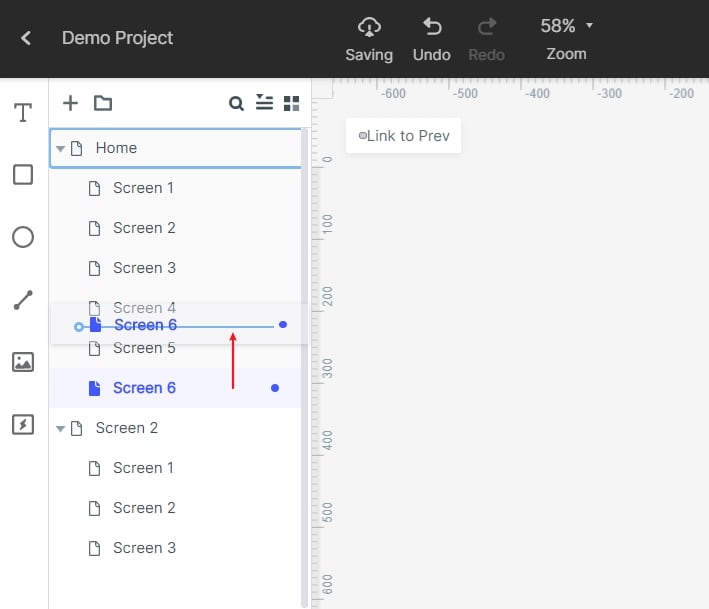Collapse all items in screen tree
Screen dimensions: 709x609
(x=264, y=103)
